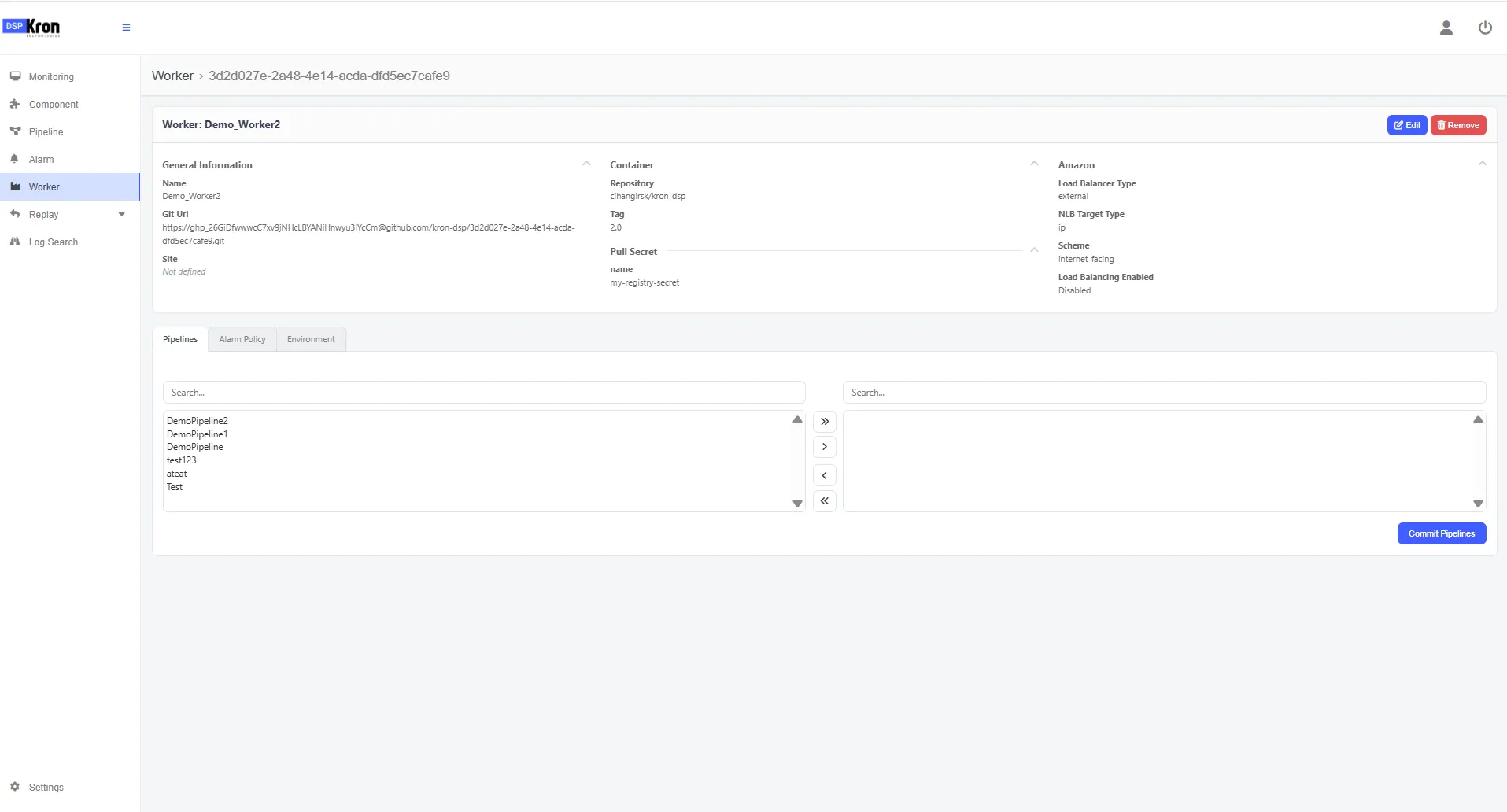Click the Git Url value text
The image size is (1507, 812).
click(368, 234)
